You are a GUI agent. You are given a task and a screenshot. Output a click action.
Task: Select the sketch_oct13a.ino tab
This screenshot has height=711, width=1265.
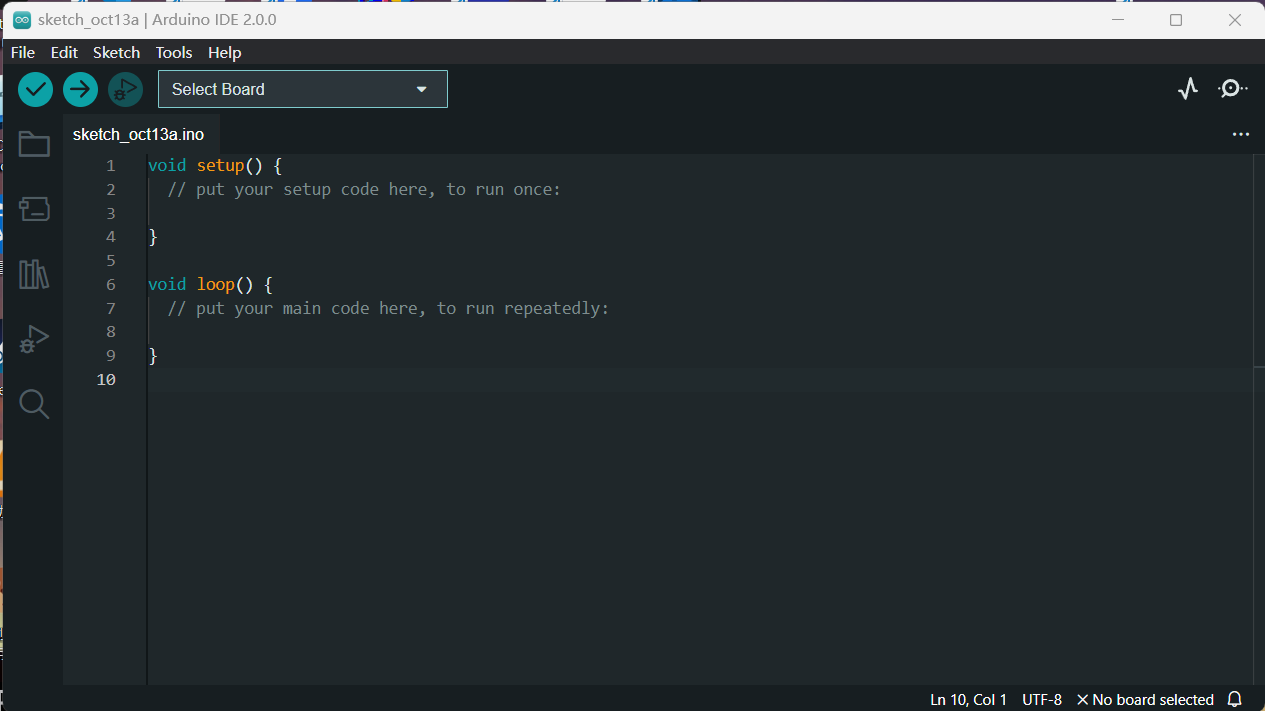tap(139, 134)
